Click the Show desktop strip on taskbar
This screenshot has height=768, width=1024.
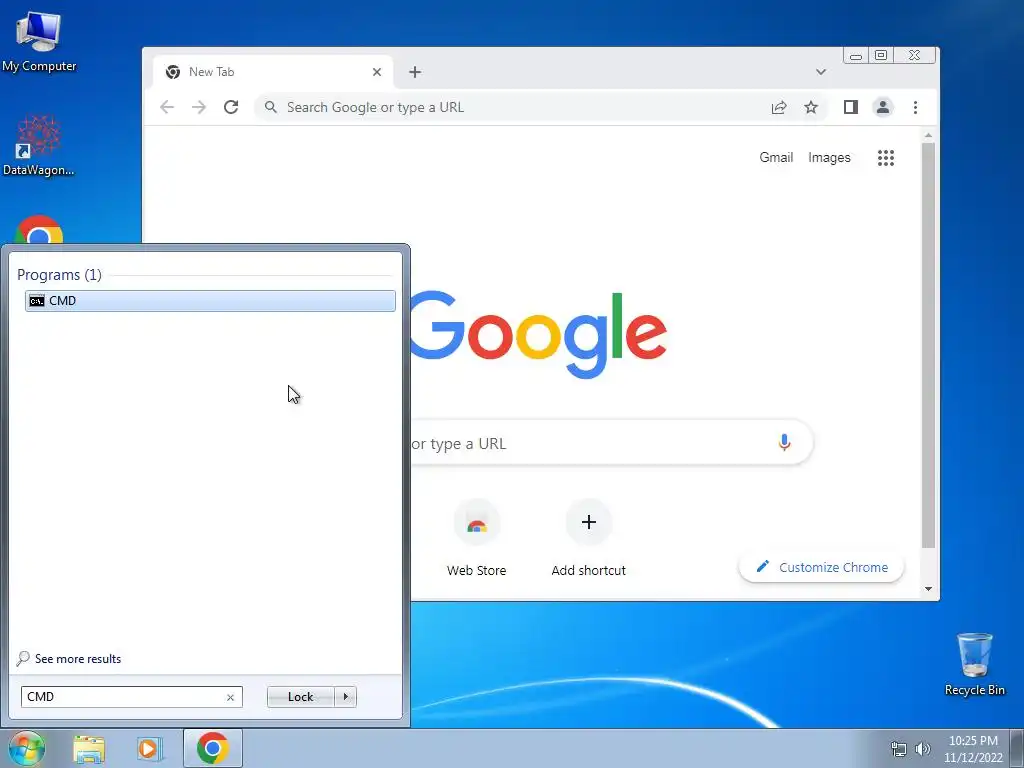[x=1017, y=748]
